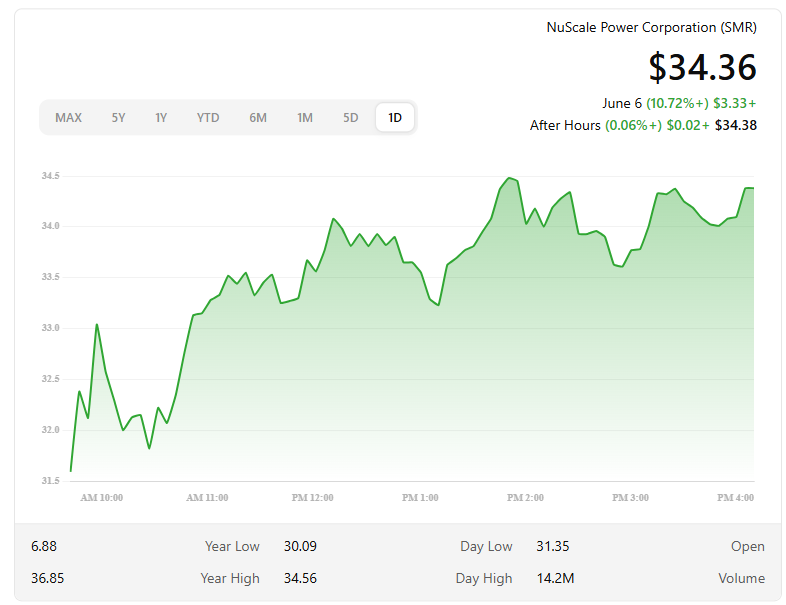
Task: Click the active 1D tab
Action: [x=395, y=118]
